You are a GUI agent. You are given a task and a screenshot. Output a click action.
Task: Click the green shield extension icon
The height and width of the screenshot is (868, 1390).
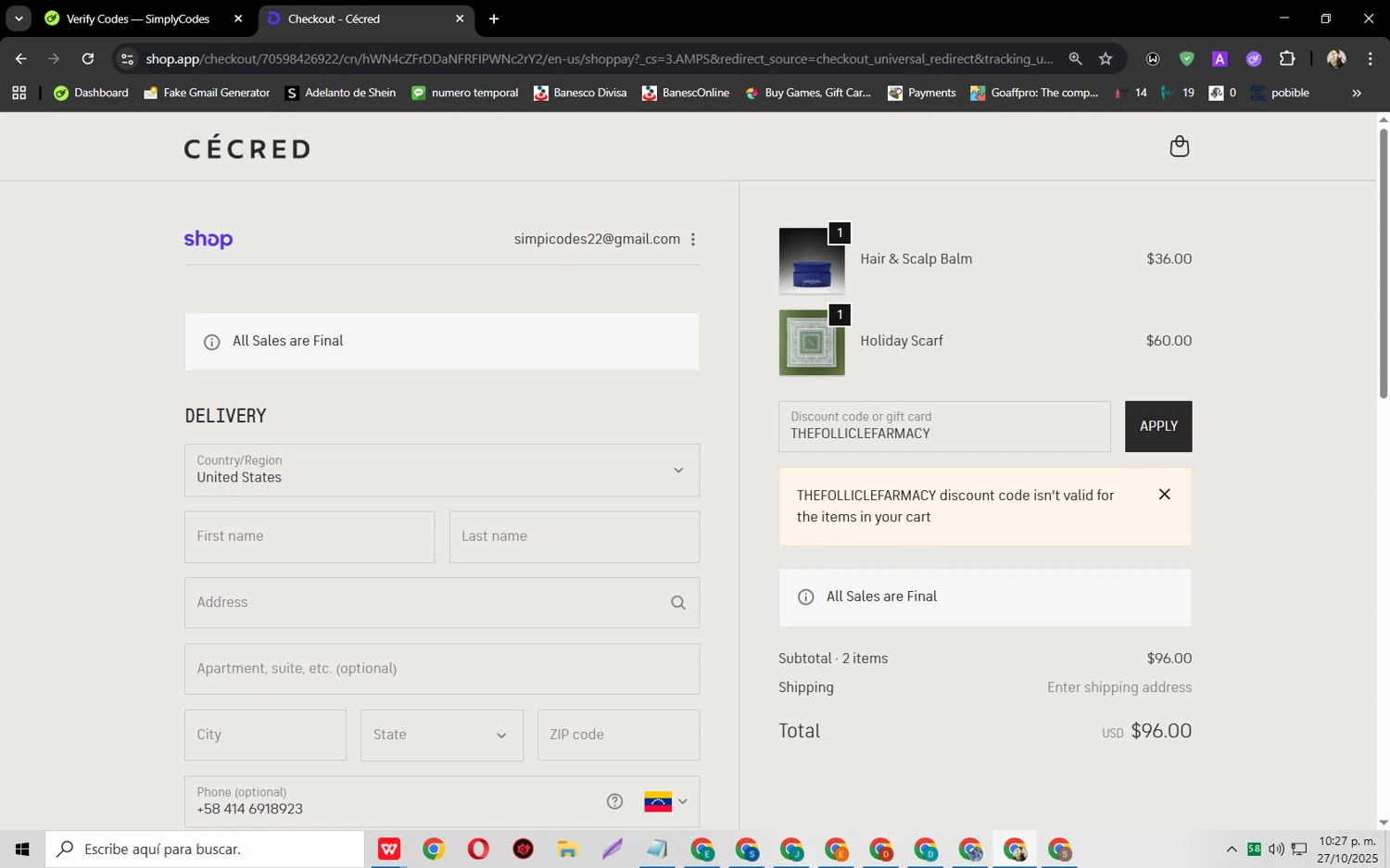click(x=1186, y=58)
